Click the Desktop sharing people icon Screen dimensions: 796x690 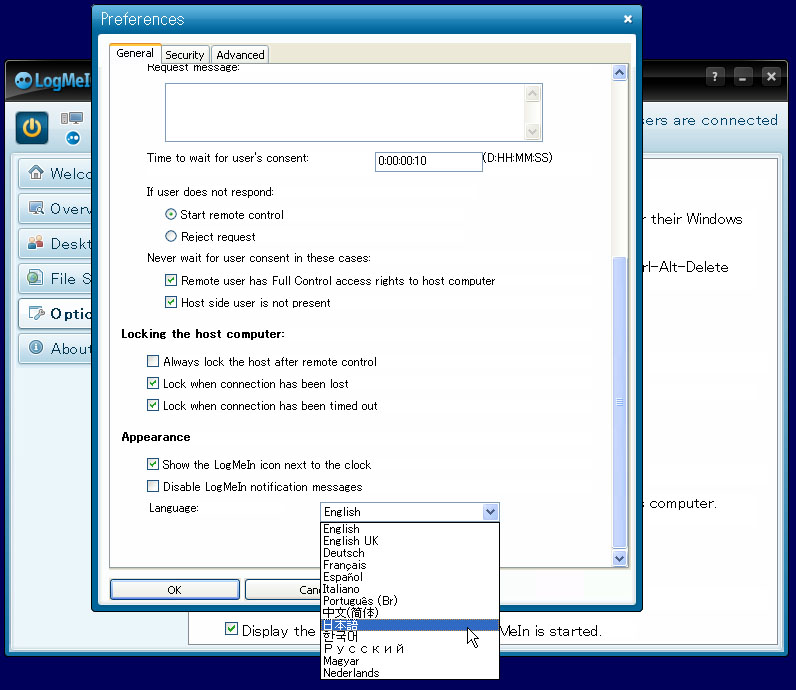click(x=36, y=243)
